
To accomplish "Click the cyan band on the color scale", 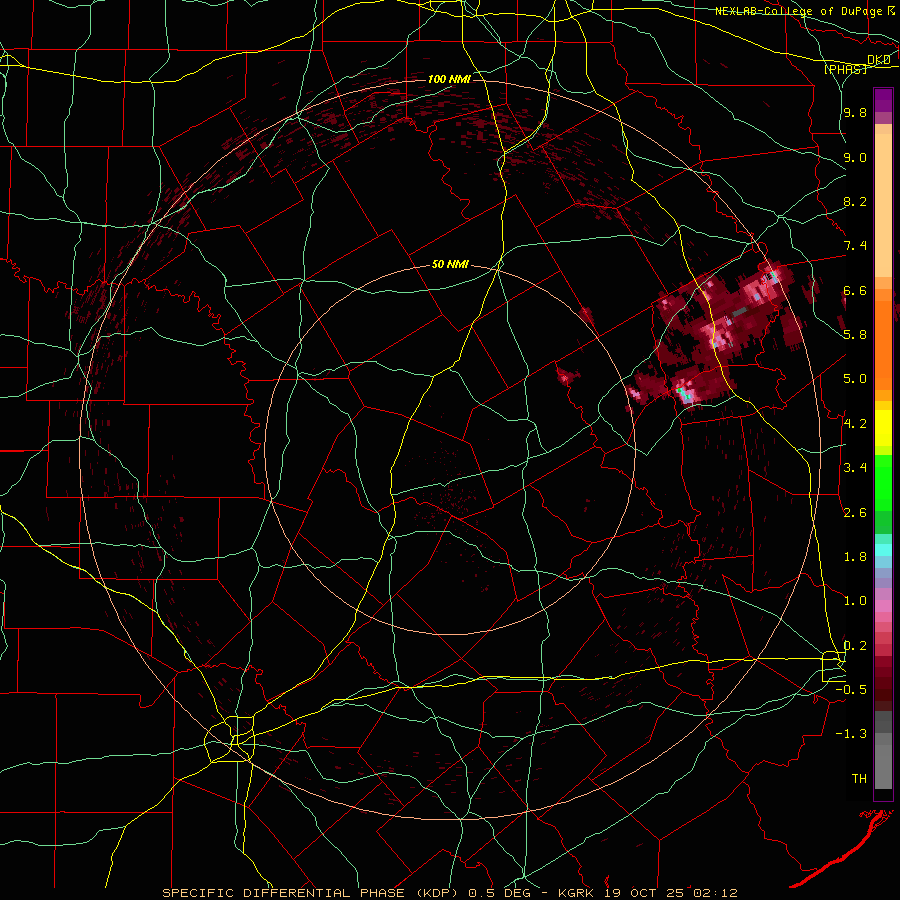I will [x=883, y=549].
